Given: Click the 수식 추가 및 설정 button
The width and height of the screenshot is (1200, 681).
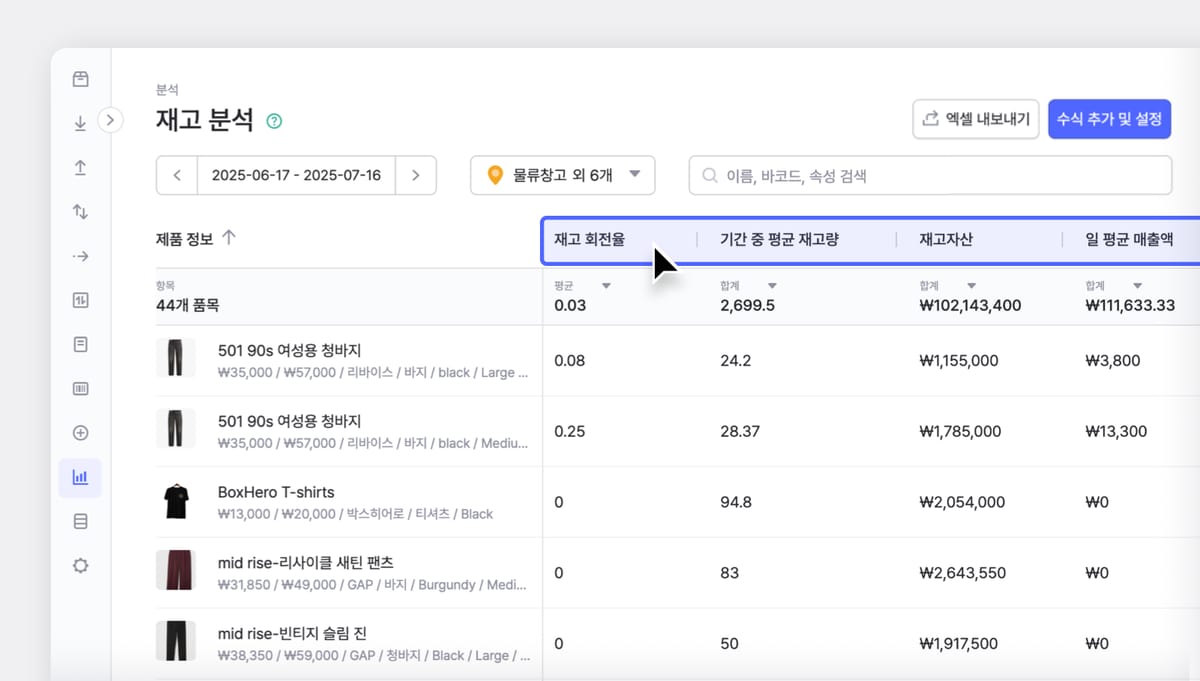Looking at the screenshot, I should (1109, 117).
